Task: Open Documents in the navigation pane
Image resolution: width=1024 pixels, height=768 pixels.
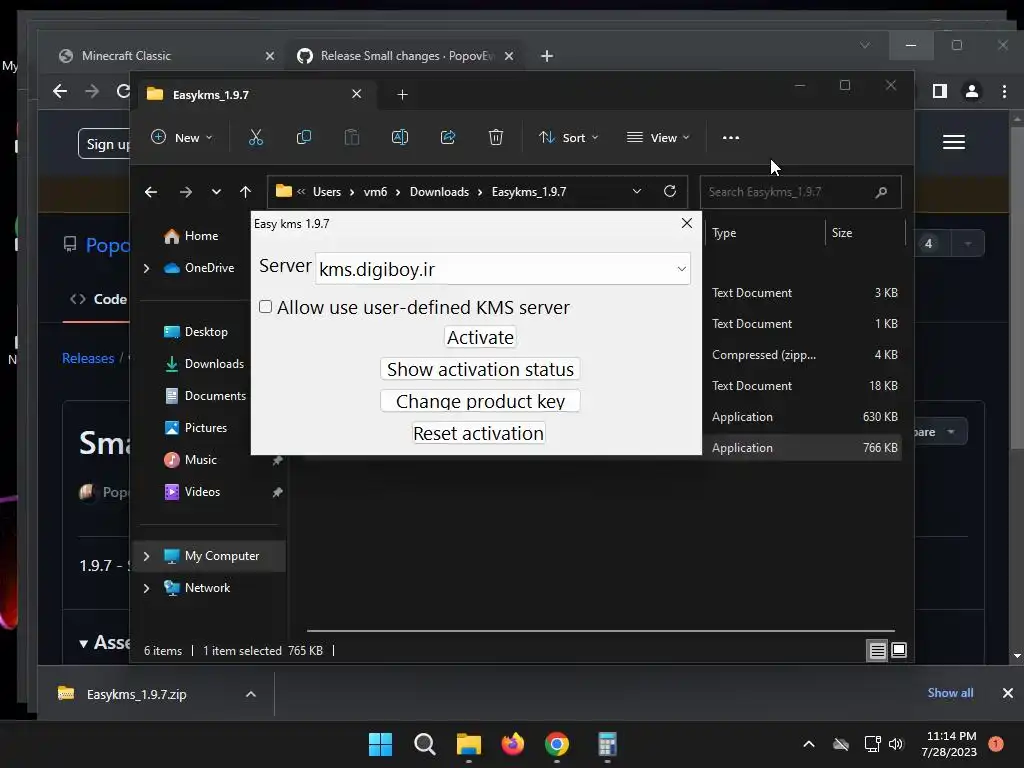Action: coord(205,396)
